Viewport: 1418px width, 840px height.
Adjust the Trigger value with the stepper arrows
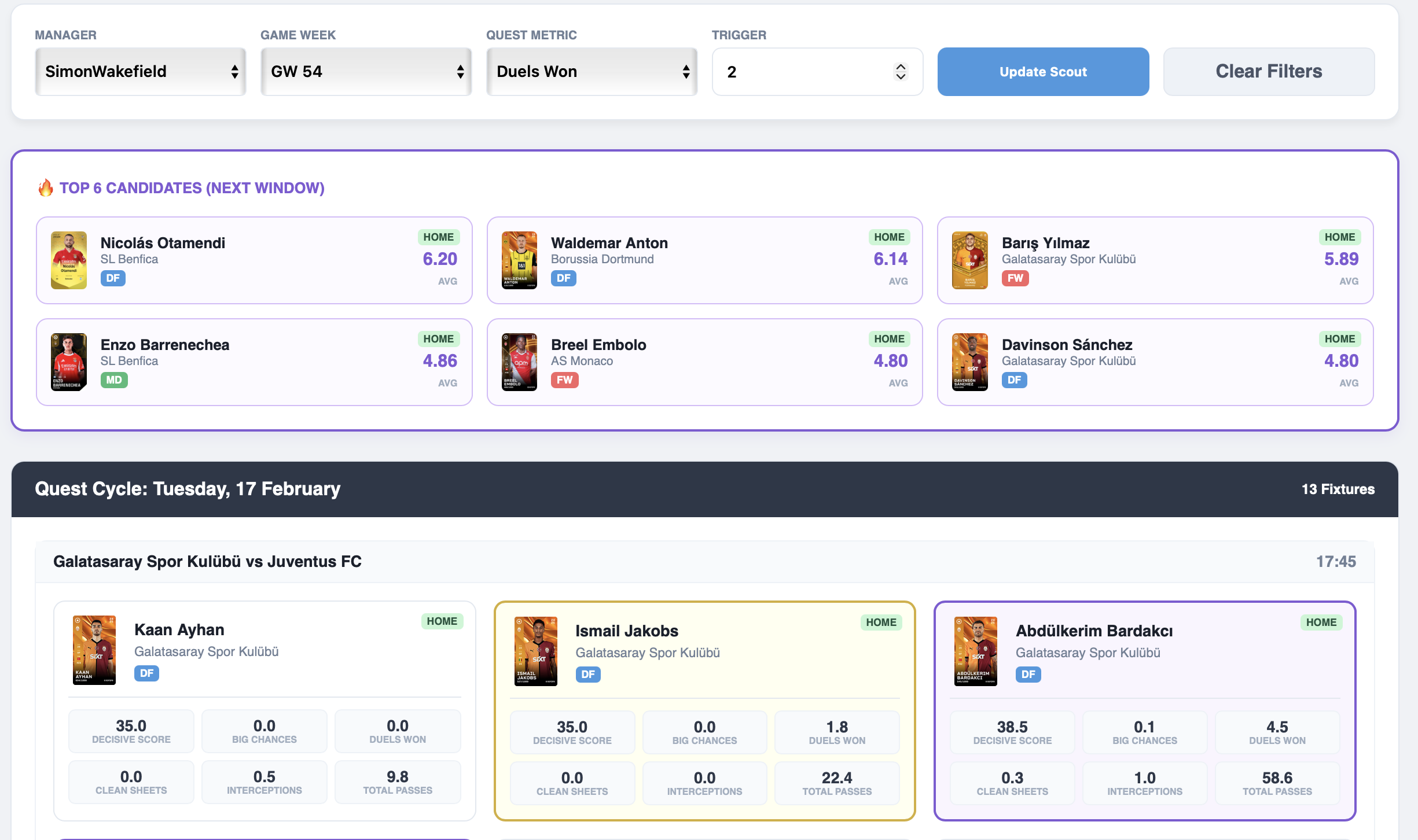point(901,72)
